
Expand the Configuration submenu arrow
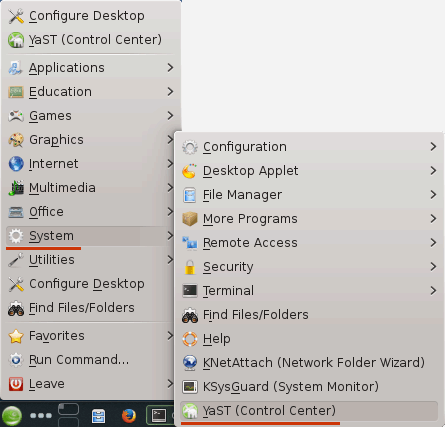click(x=433, y=147)
